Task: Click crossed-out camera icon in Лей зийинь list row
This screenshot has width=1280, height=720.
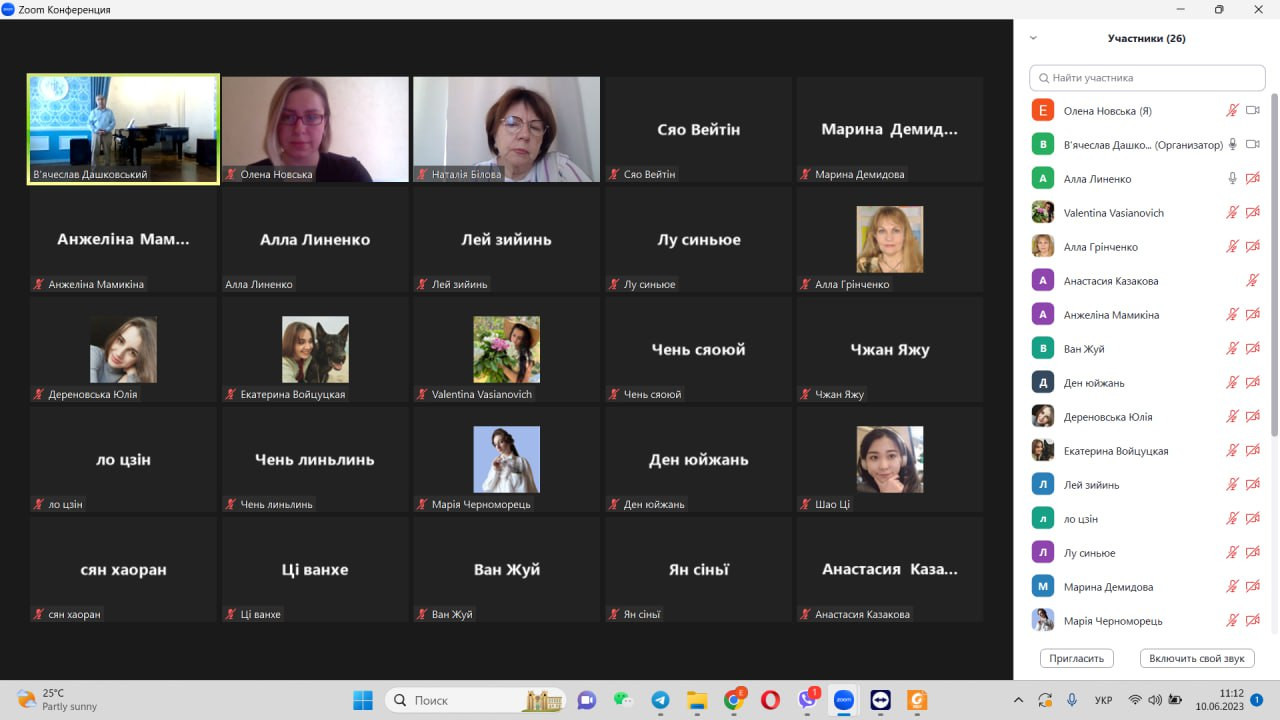Action: [x=1252, y=485]
